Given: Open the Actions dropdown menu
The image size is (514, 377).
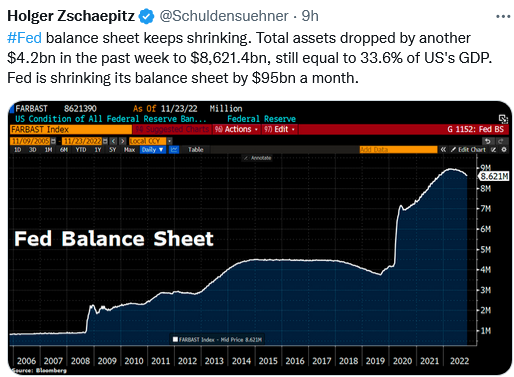Looking at the screenshot, I should point(236,129).
